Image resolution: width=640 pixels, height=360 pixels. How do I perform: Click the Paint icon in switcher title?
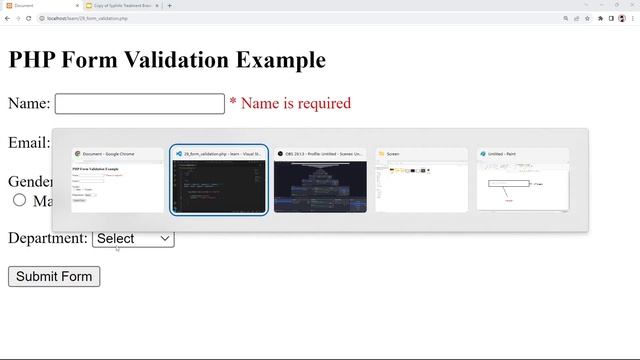tap(483, 154)
